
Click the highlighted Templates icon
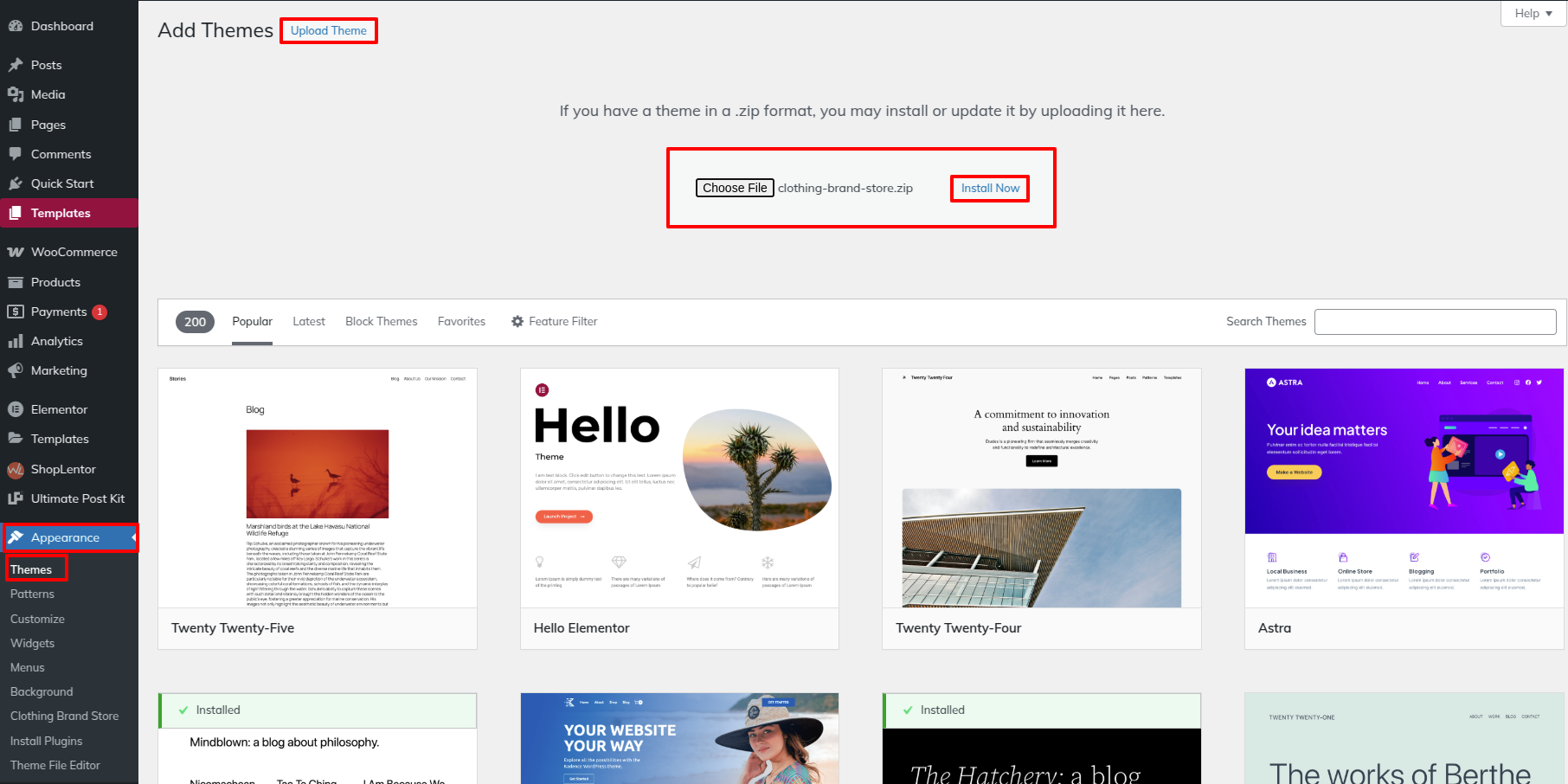16,213
